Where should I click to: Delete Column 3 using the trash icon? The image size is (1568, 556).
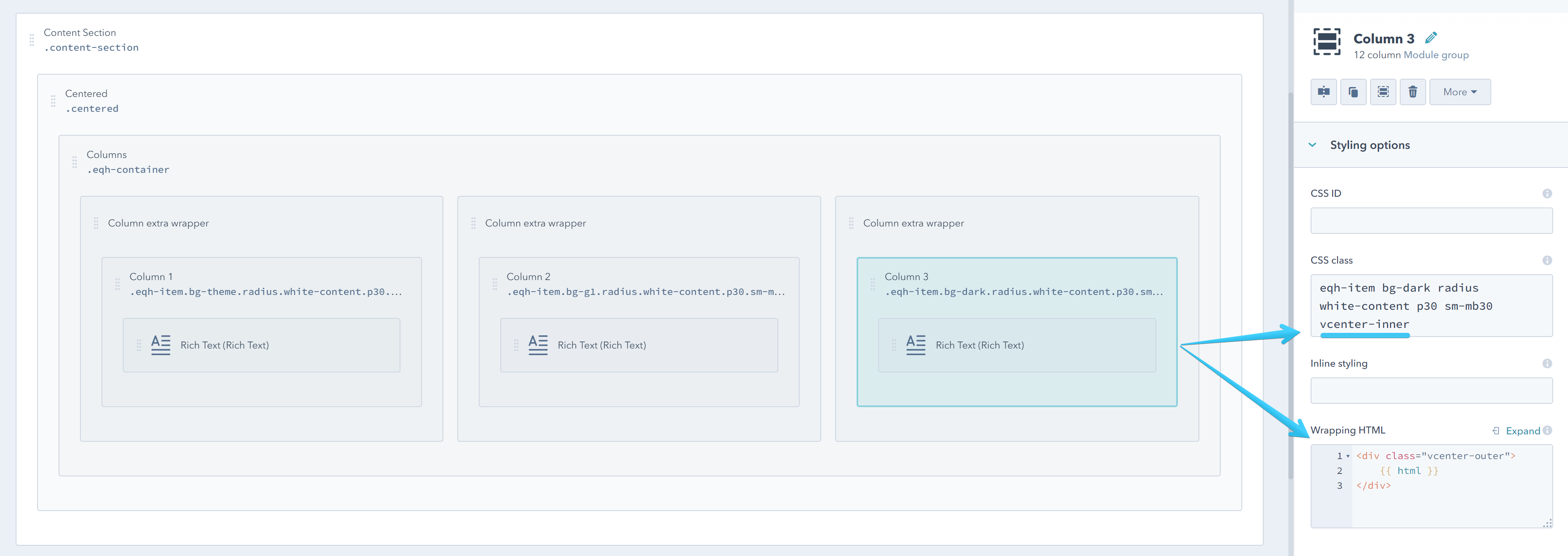[1413, 91]
